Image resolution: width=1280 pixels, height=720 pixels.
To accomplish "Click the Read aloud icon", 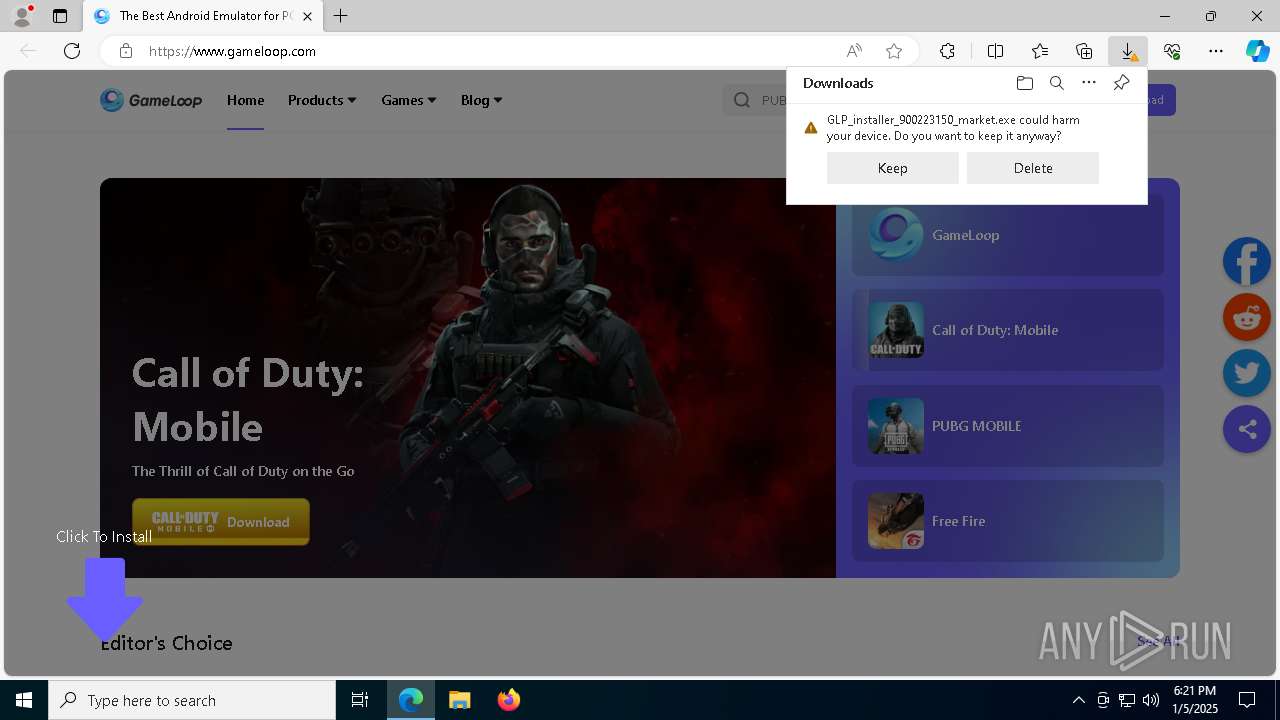I will (854, 51).
